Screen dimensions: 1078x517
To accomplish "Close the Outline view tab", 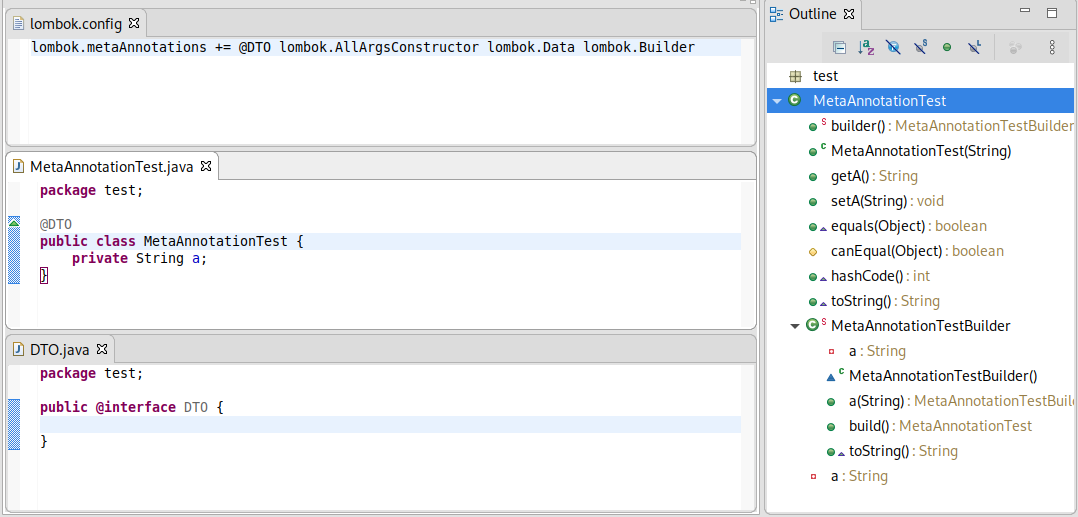I will tap(849, 13).
